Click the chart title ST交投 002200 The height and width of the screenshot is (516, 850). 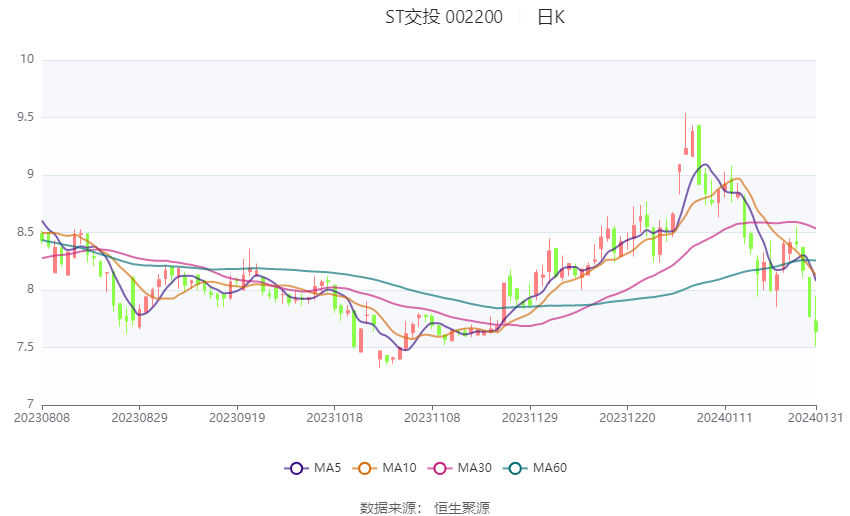point(444,17)
